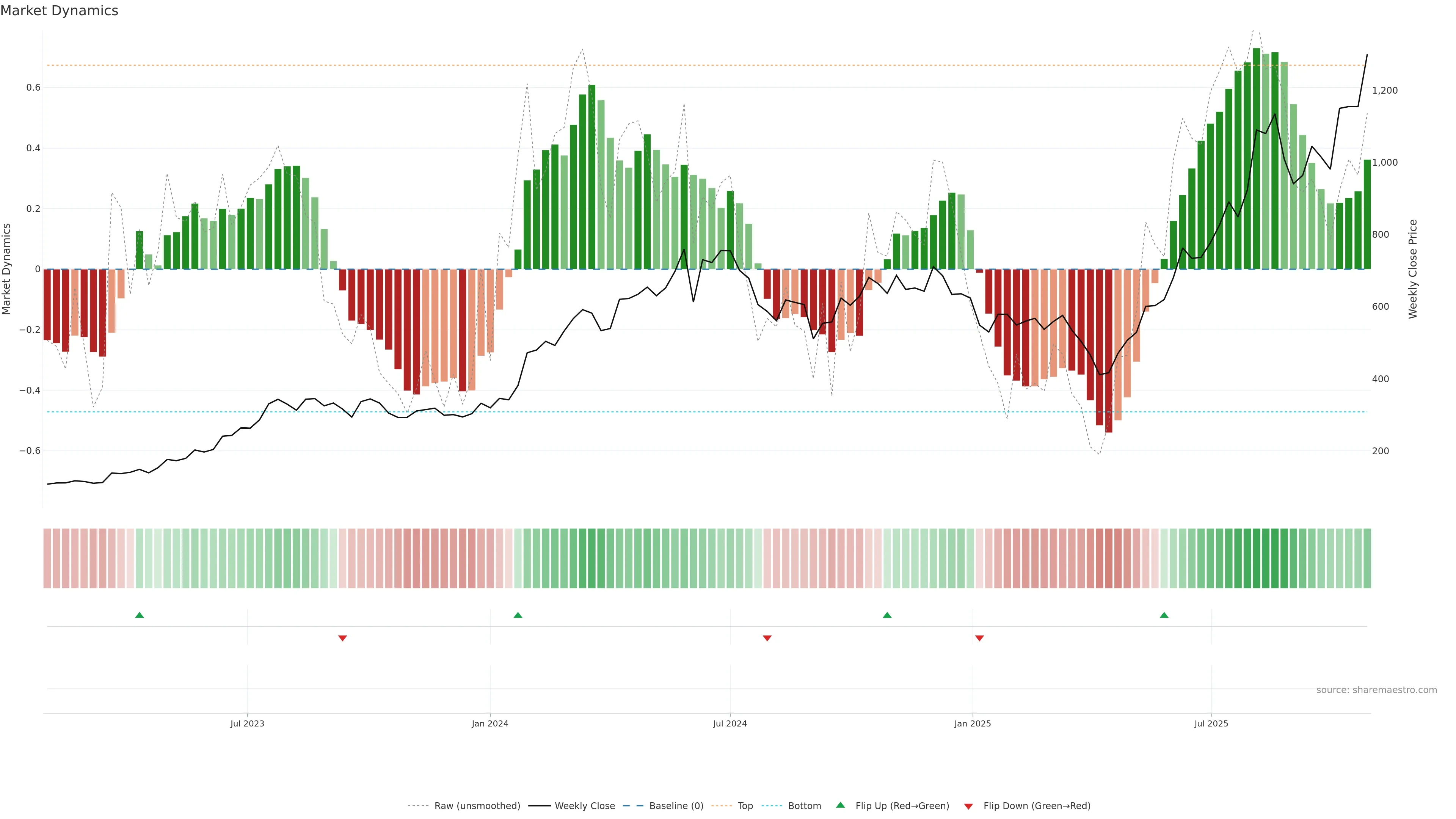
Task: Toggle the Baseline (0) legend entry
Action: [676, 806]
